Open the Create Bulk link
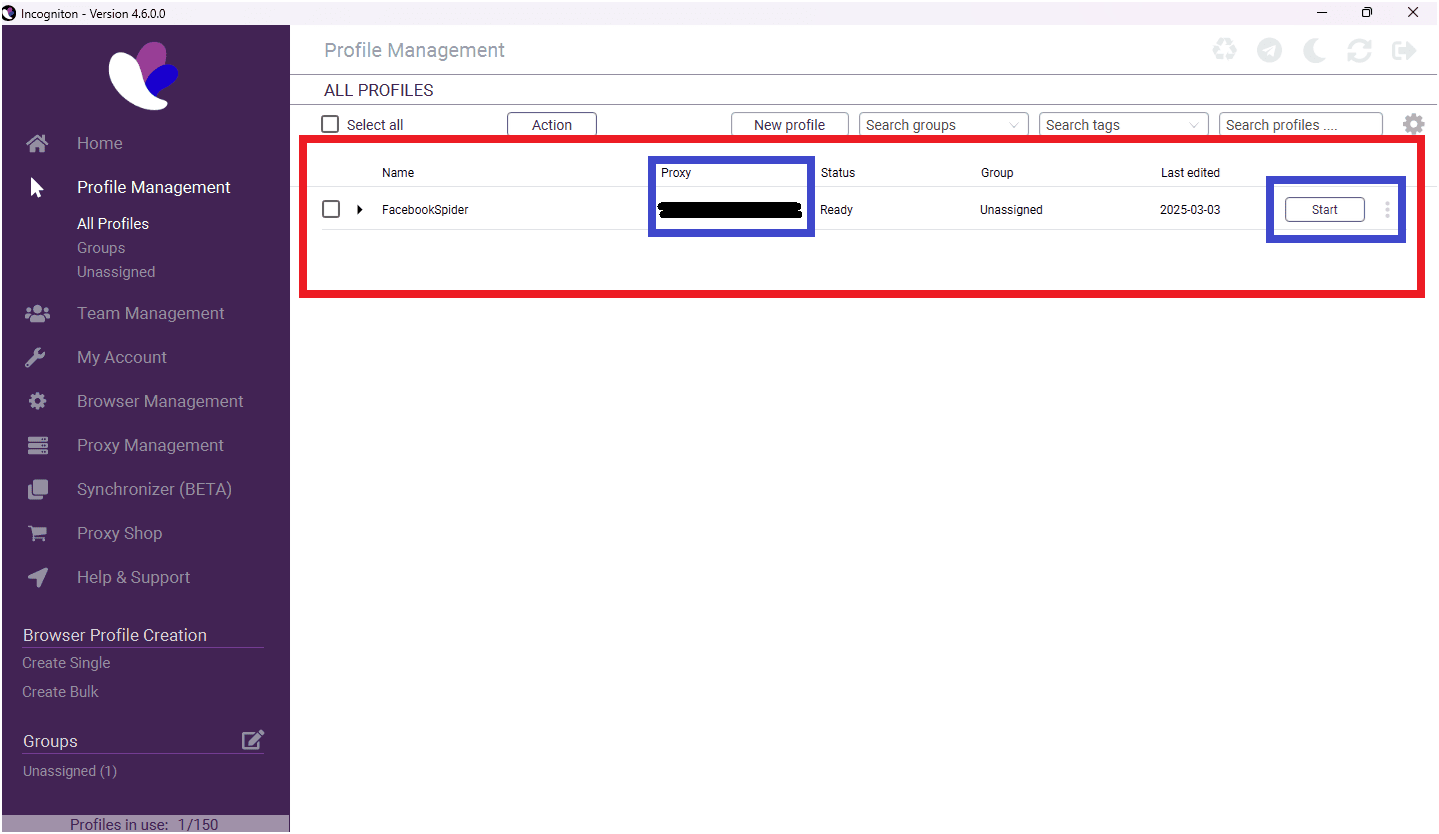 click(x=60, y=692)
